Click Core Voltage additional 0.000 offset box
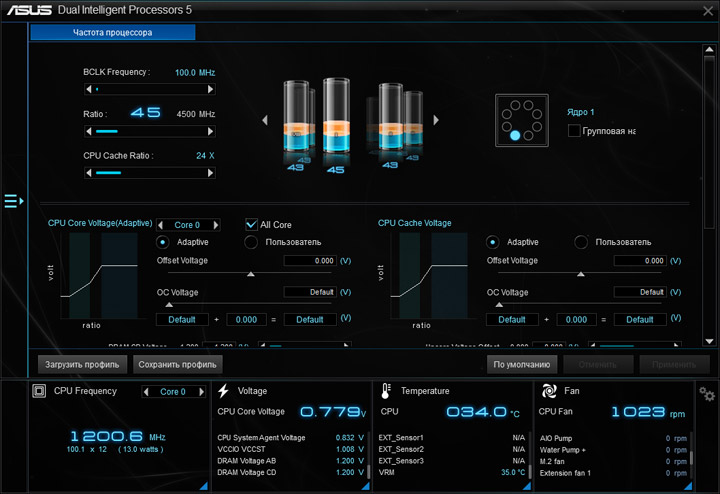720x494 pixels. 247,320
